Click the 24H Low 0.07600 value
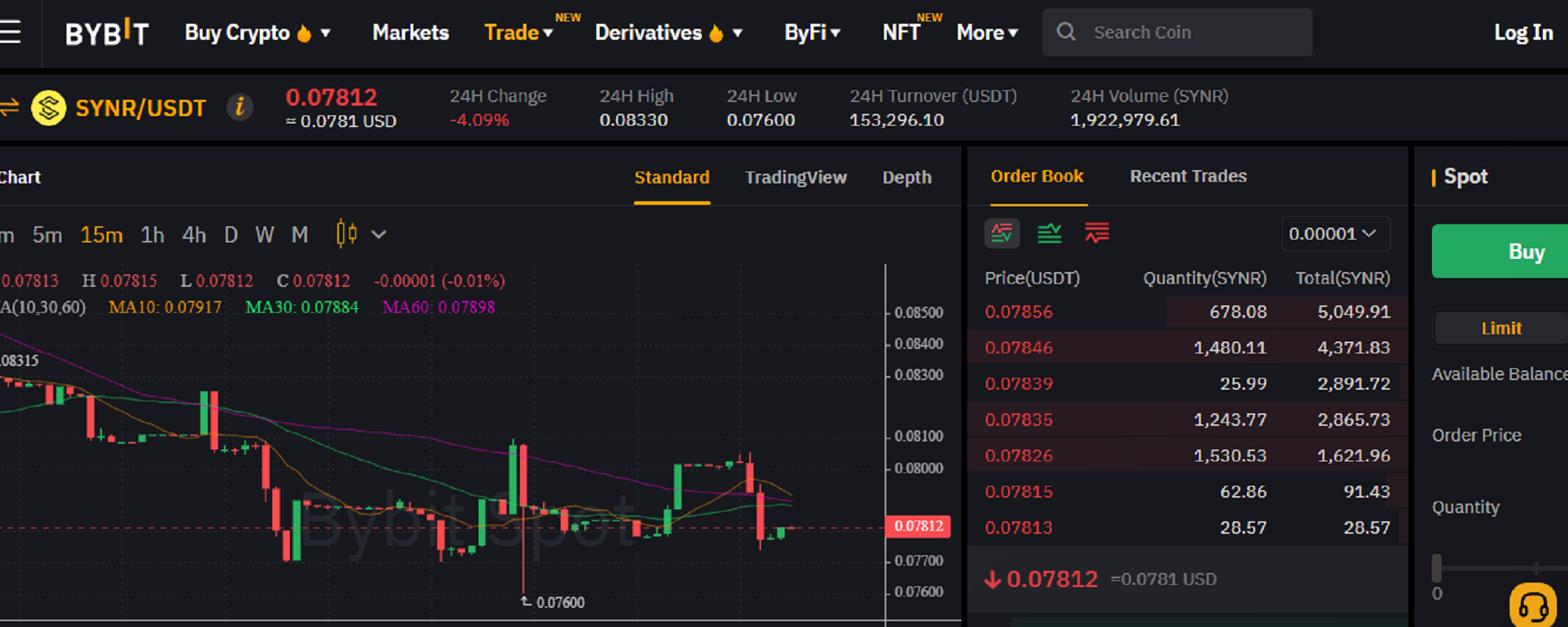 click(x=760, y=120)
